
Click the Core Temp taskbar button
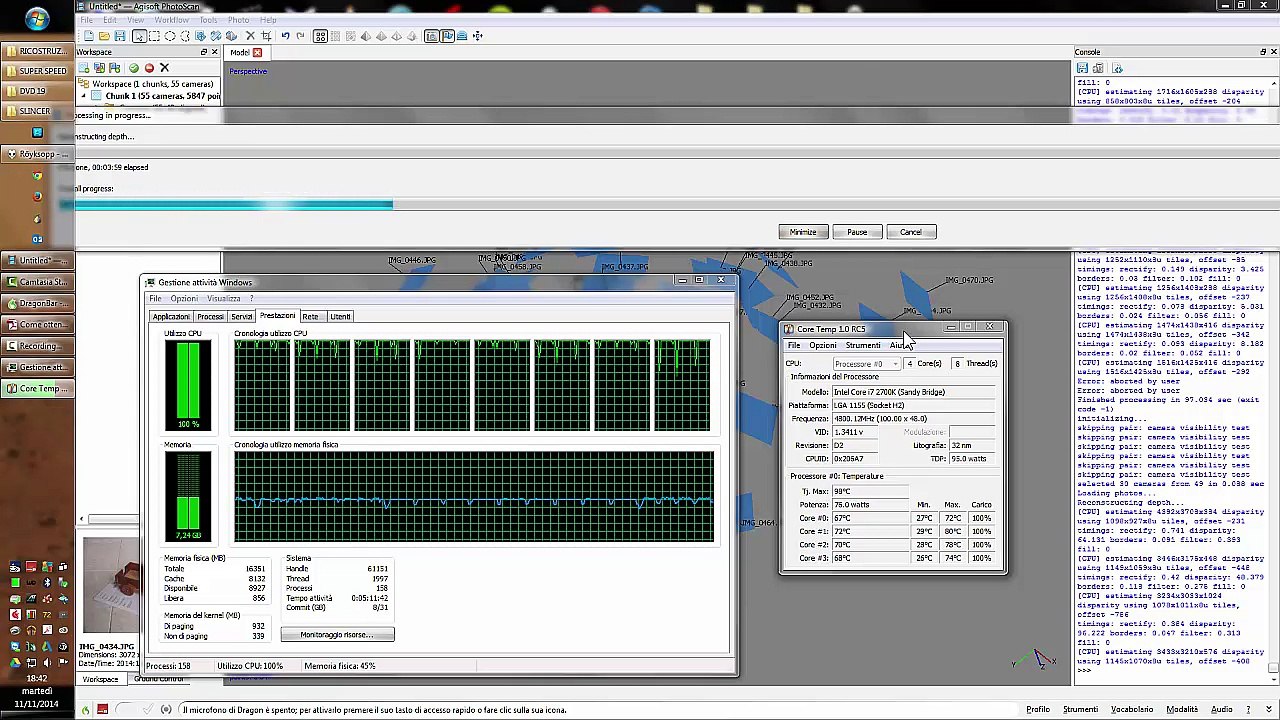(36, 389)
